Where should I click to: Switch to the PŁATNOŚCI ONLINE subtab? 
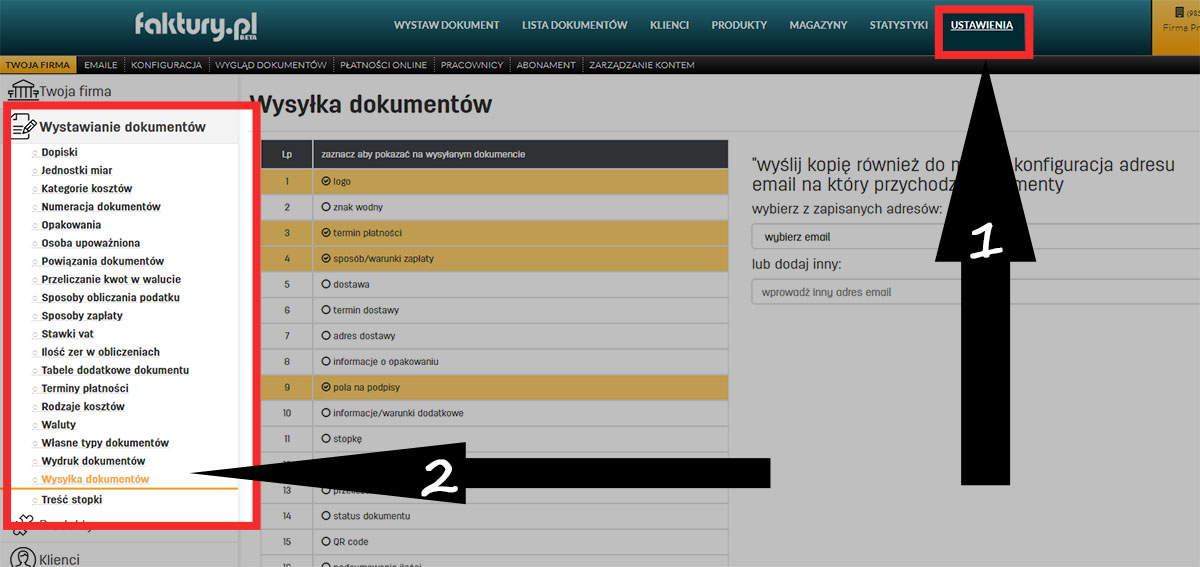point(383,65)
